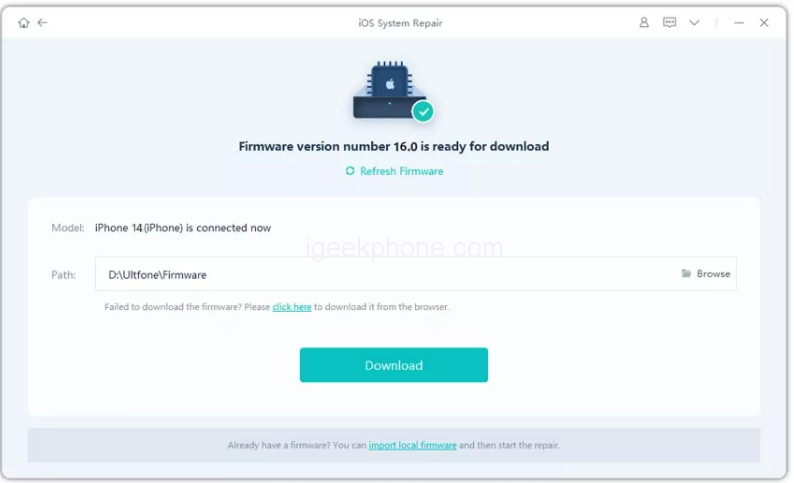
Task: Select the Refresh Firmware text link
Action: click(402, 171)
